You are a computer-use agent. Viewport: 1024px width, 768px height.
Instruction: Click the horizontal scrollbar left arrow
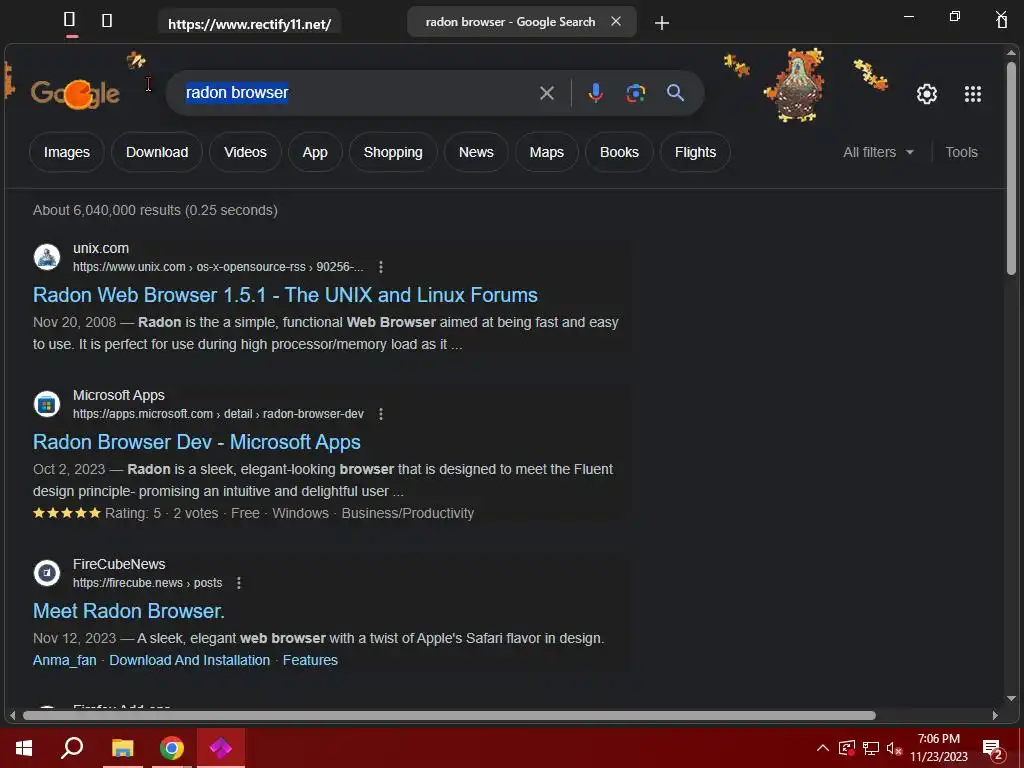tap(12, 716)
